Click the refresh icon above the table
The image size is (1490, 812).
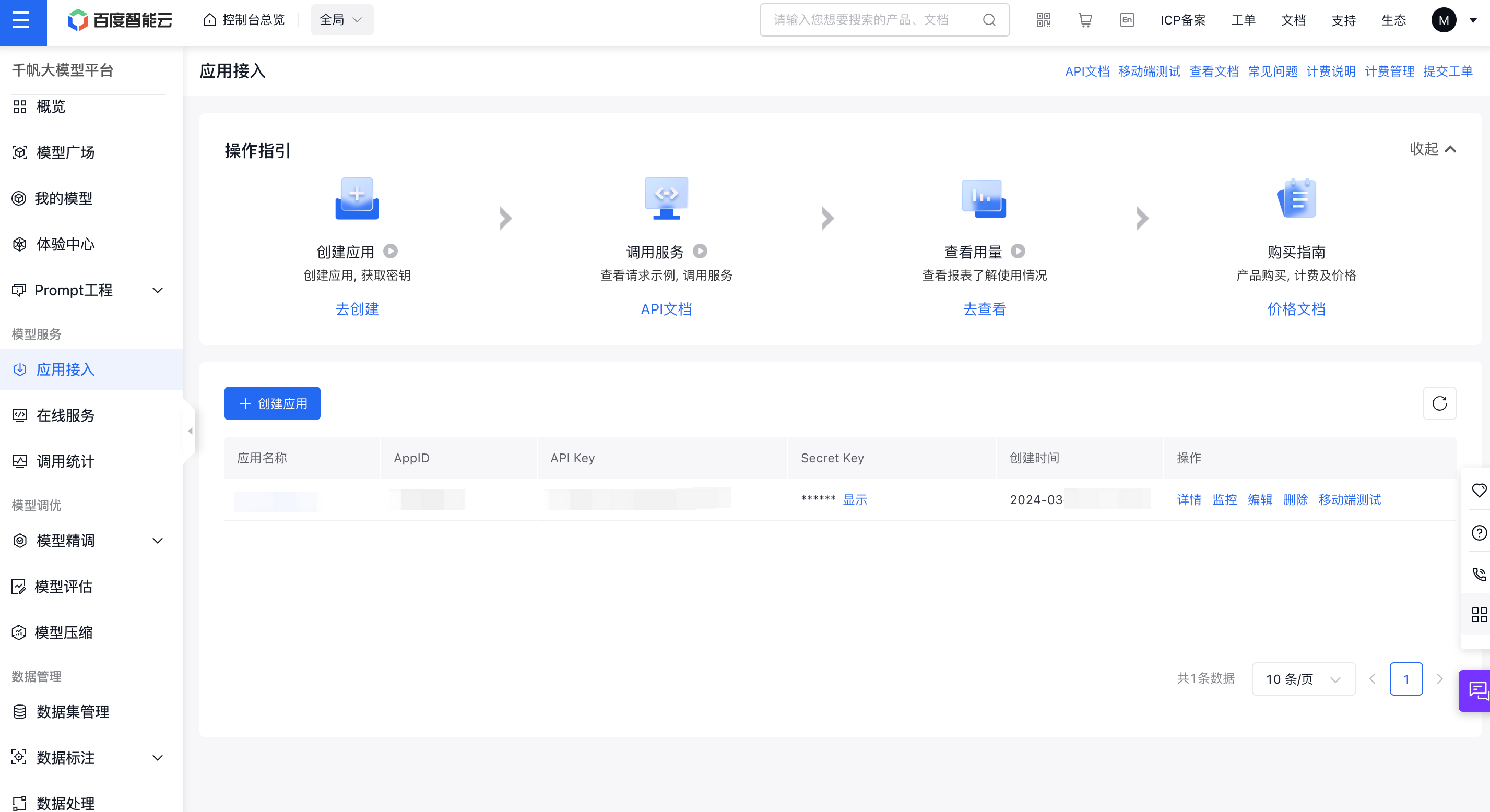pos(1439,403)
